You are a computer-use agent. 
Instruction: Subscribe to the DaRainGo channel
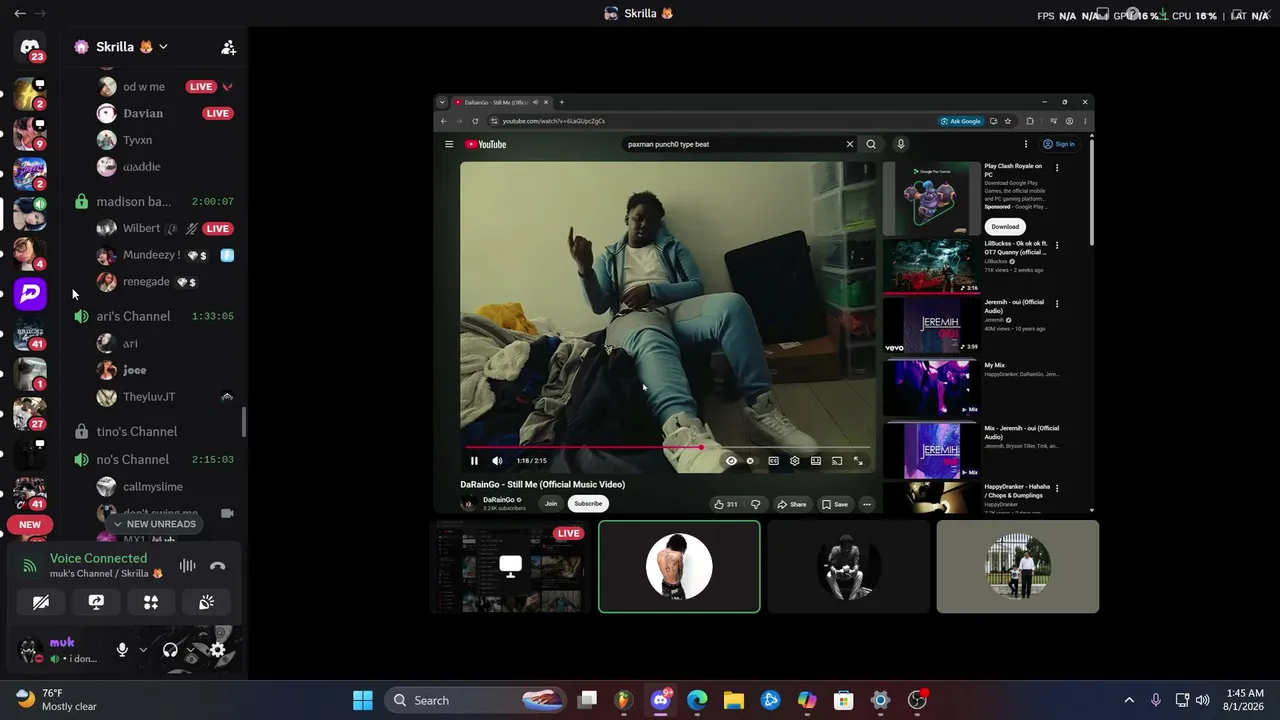pos(588,504)
